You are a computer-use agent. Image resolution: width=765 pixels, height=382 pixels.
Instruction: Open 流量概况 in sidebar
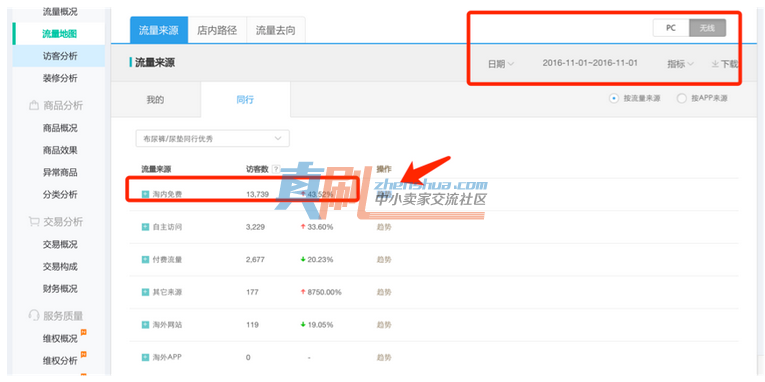pyautogui.click(x=60, y=11)
